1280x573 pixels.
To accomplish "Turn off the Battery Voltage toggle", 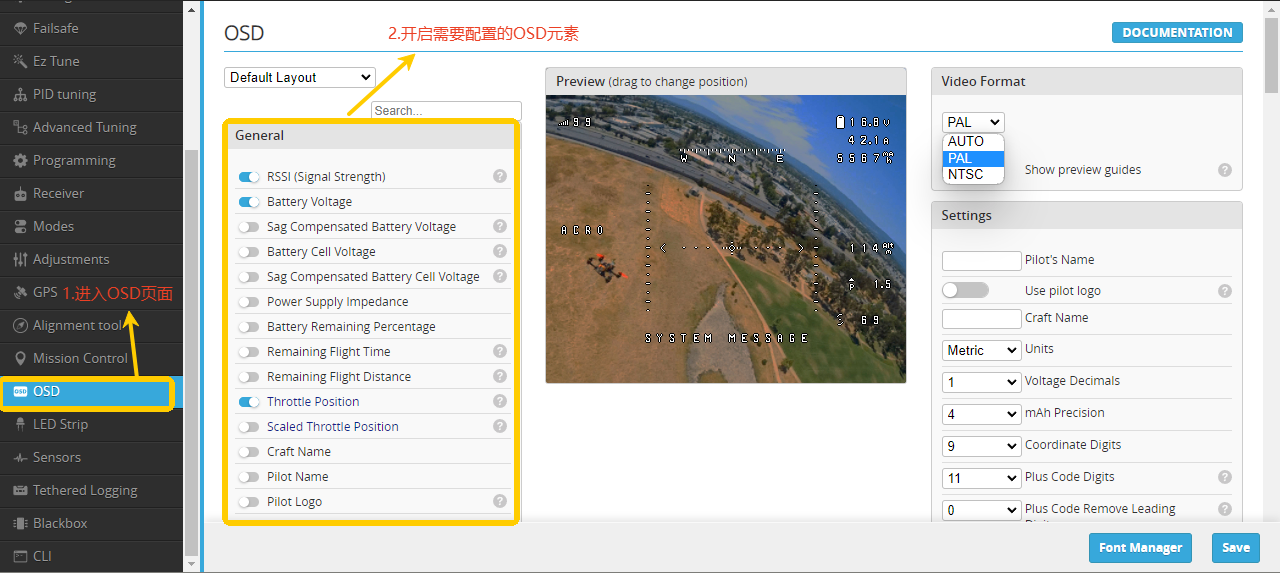I will 249,202.
